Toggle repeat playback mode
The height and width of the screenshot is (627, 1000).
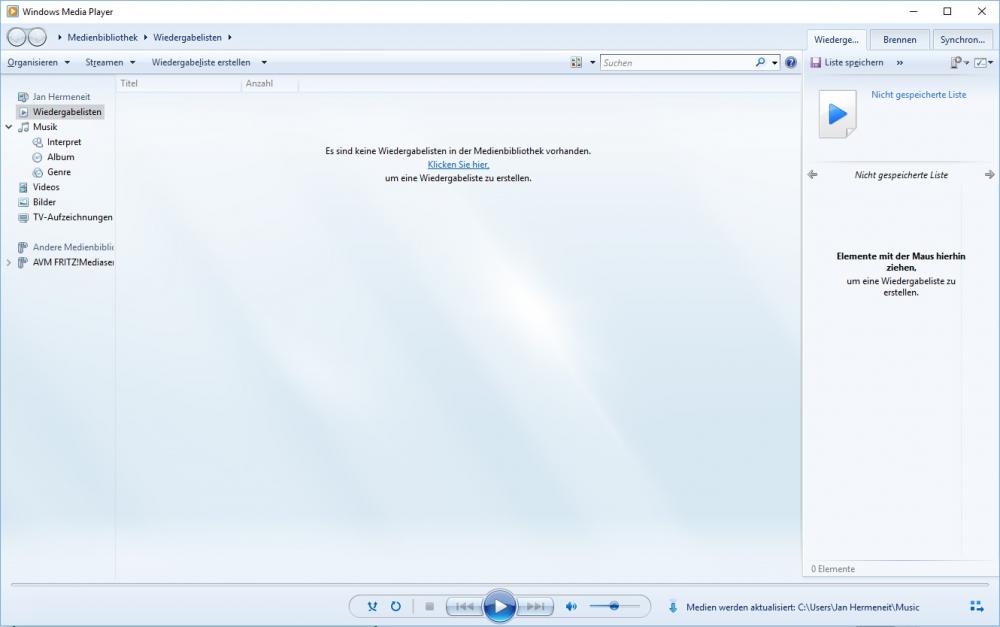click(x=396, y=607)
